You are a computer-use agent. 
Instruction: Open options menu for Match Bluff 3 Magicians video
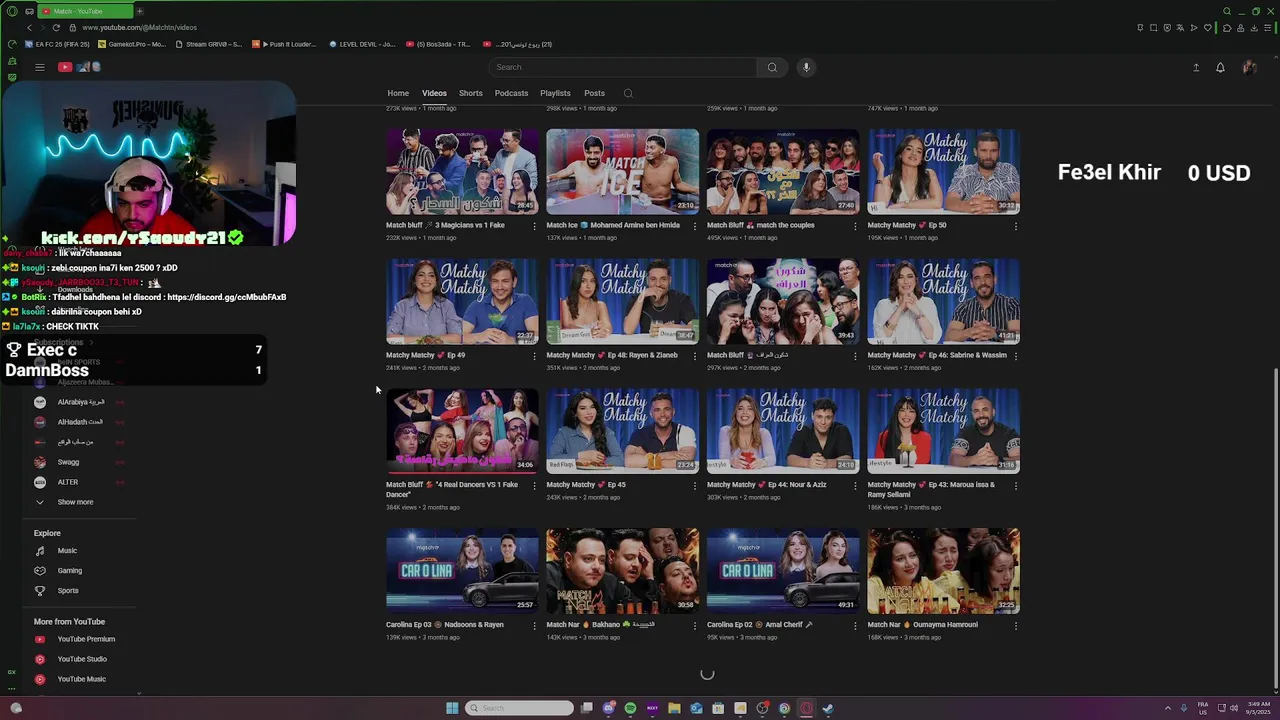pos(534,226)
